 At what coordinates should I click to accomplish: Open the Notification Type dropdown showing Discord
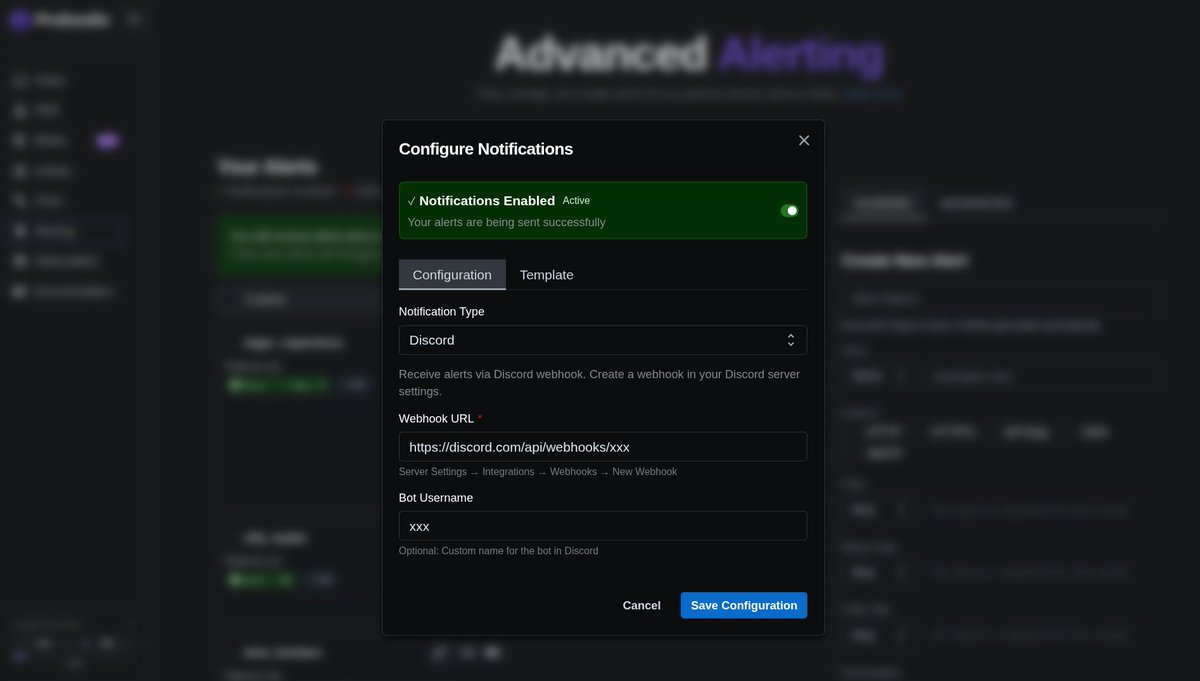603,340
